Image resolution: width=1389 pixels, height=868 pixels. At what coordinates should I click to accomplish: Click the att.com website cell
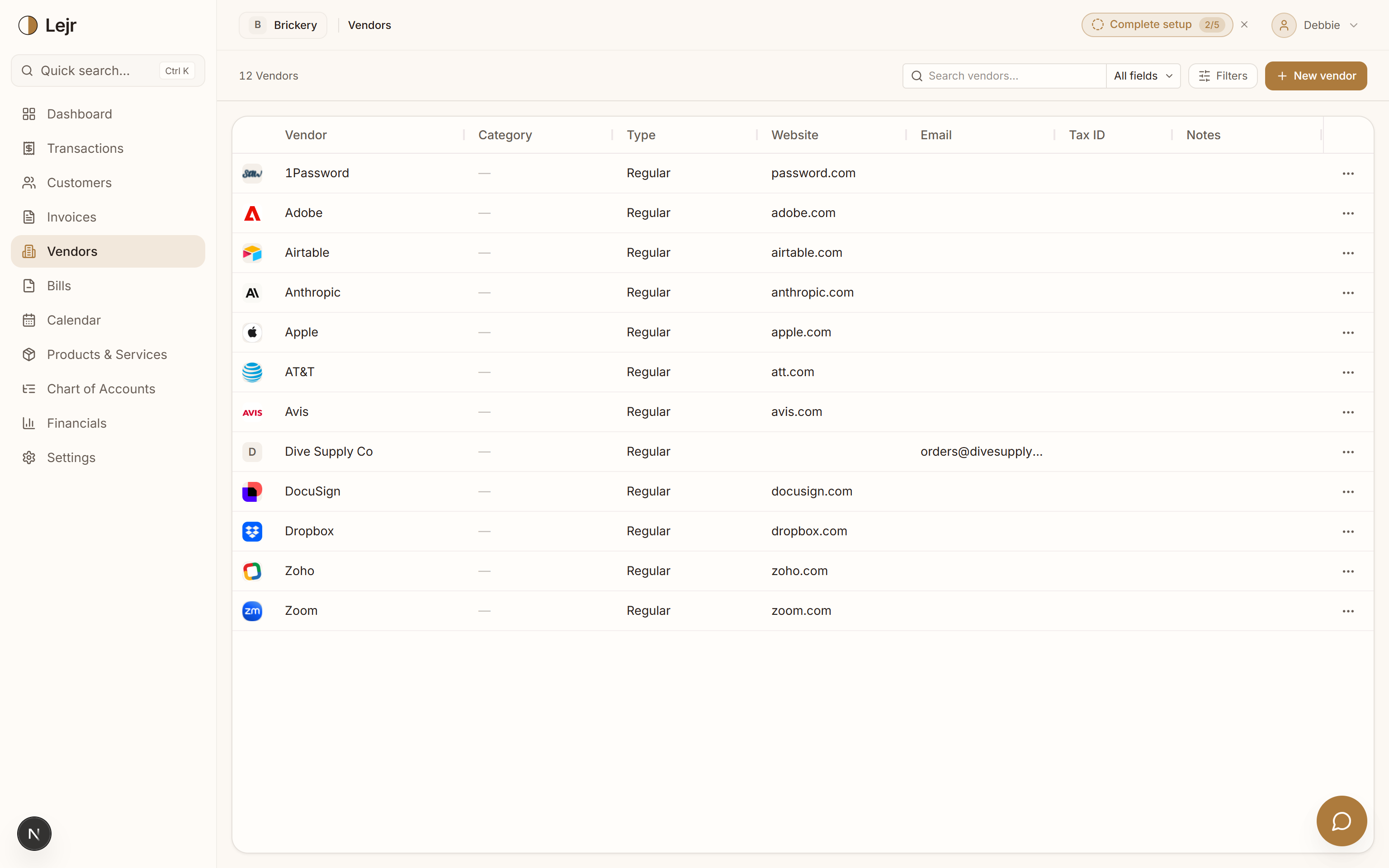pos(792,372)
